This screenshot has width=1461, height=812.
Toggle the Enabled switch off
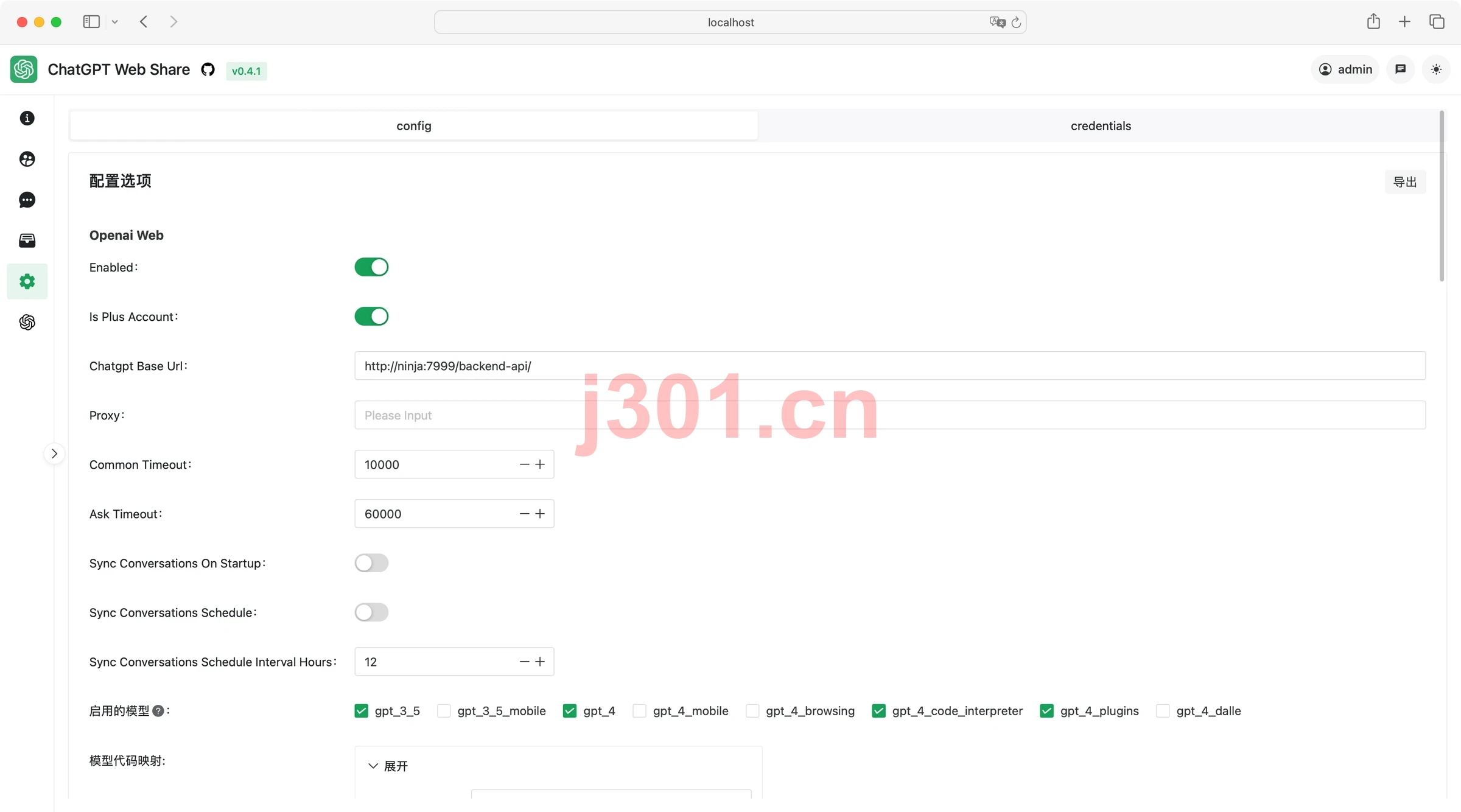pos(371,267)
